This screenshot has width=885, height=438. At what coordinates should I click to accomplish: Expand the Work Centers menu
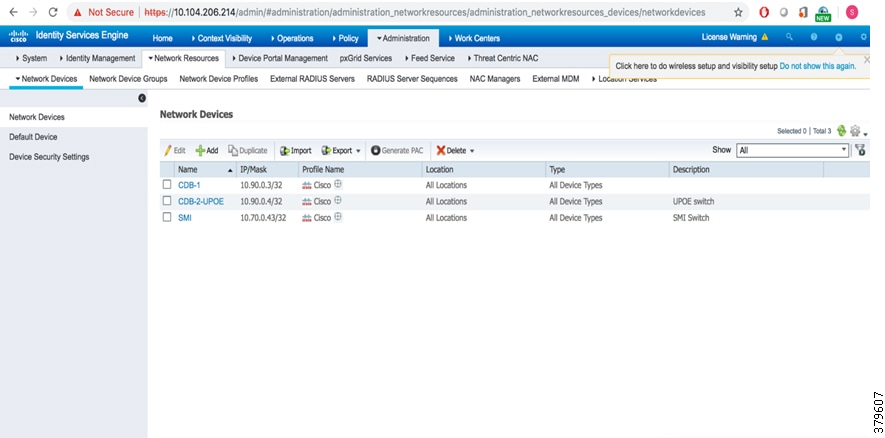point(474,38)
